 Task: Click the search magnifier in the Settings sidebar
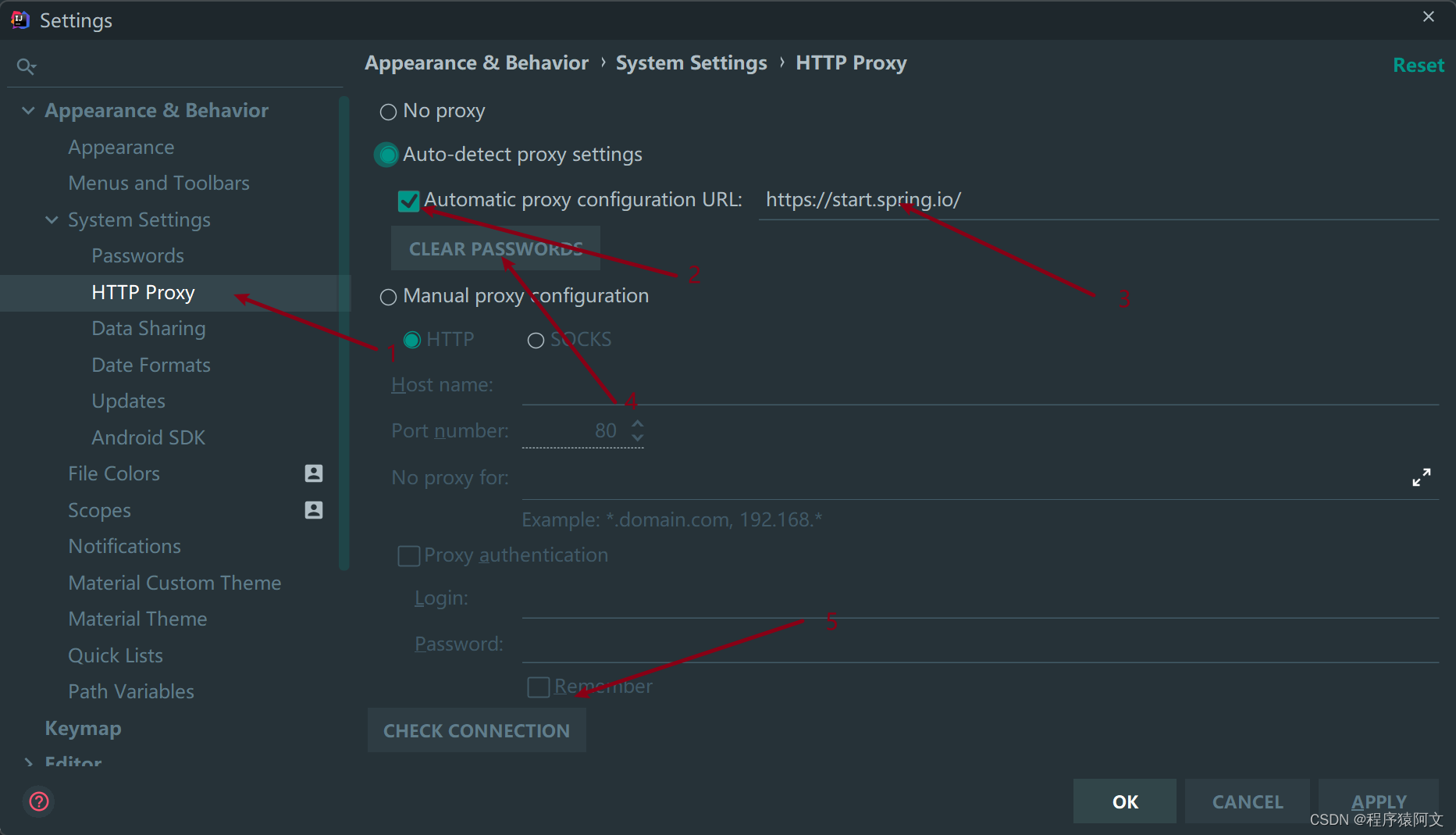[26, 66]
